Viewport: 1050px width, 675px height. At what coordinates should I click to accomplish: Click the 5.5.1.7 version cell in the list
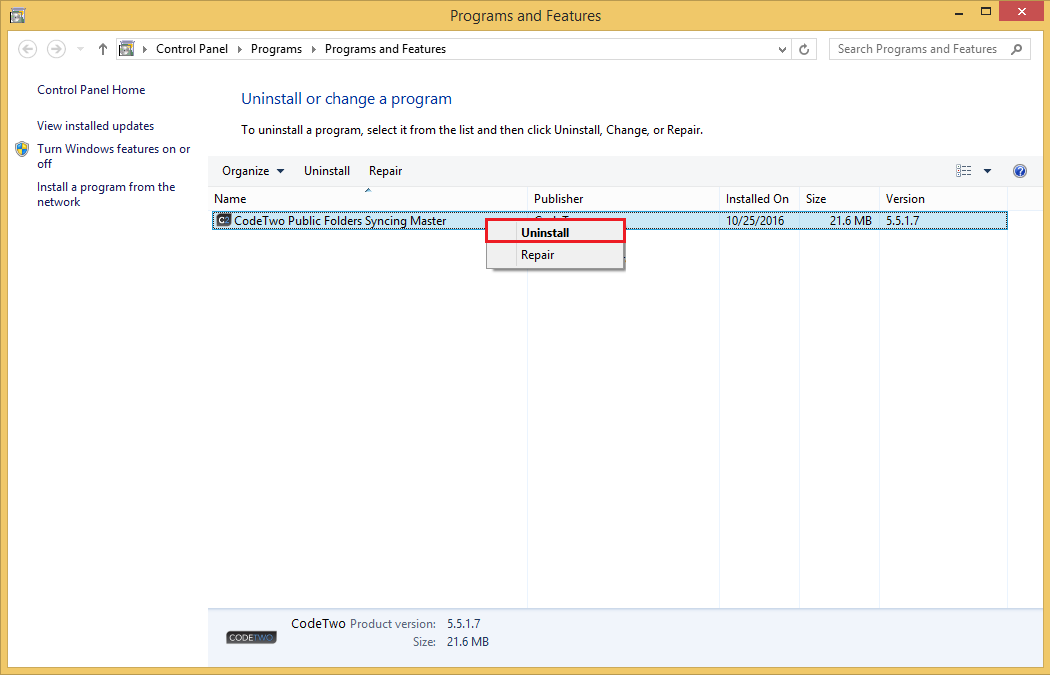click(903, 221)
